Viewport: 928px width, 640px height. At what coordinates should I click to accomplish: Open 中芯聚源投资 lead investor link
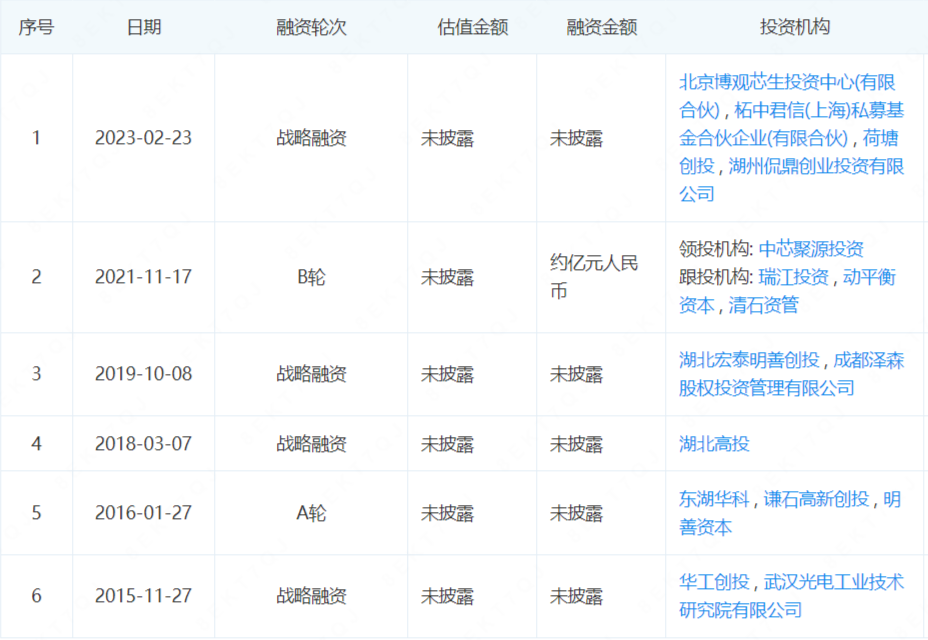811,249
